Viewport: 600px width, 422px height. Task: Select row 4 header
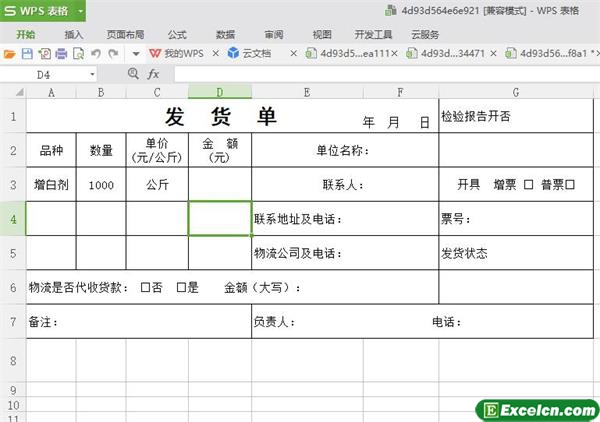13,219
